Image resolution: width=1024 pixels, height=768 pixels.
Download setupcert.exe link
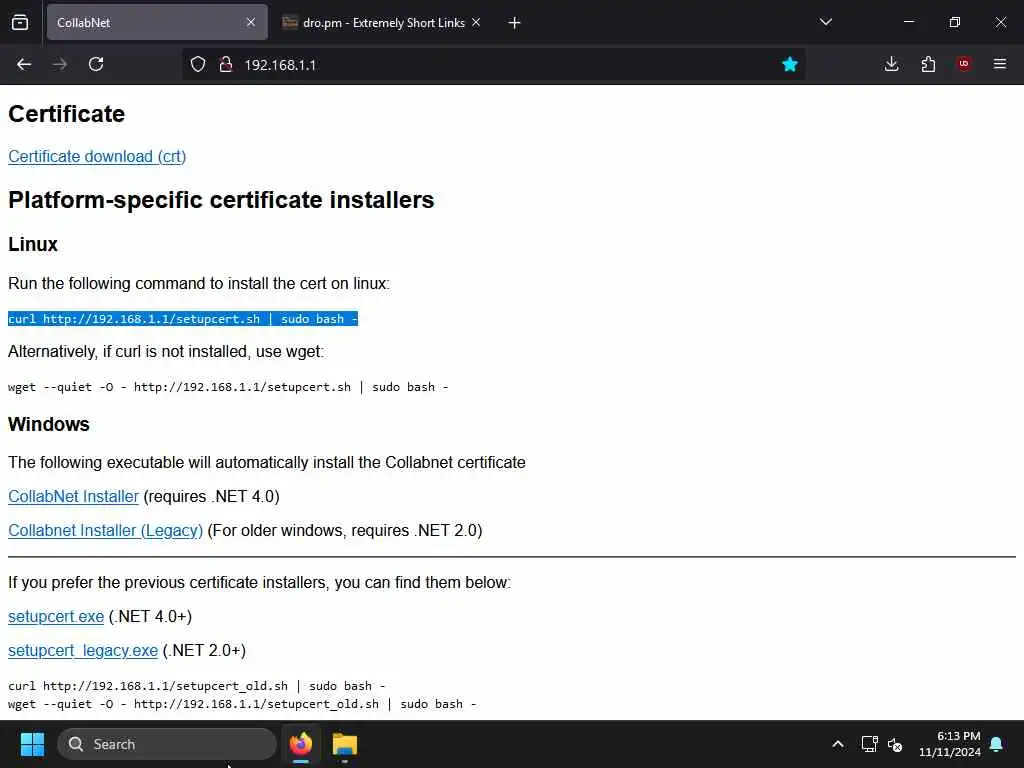tap(56, 616)
